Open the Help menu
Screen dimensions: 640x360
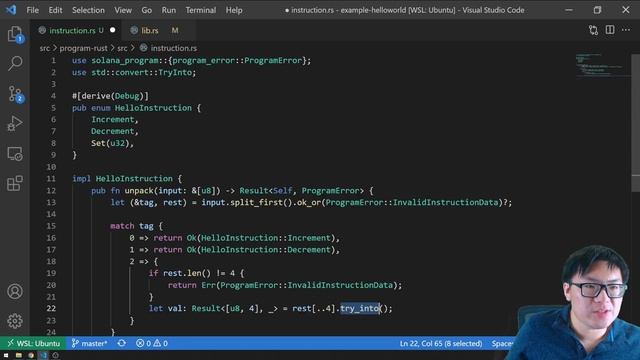coord(234,10)
